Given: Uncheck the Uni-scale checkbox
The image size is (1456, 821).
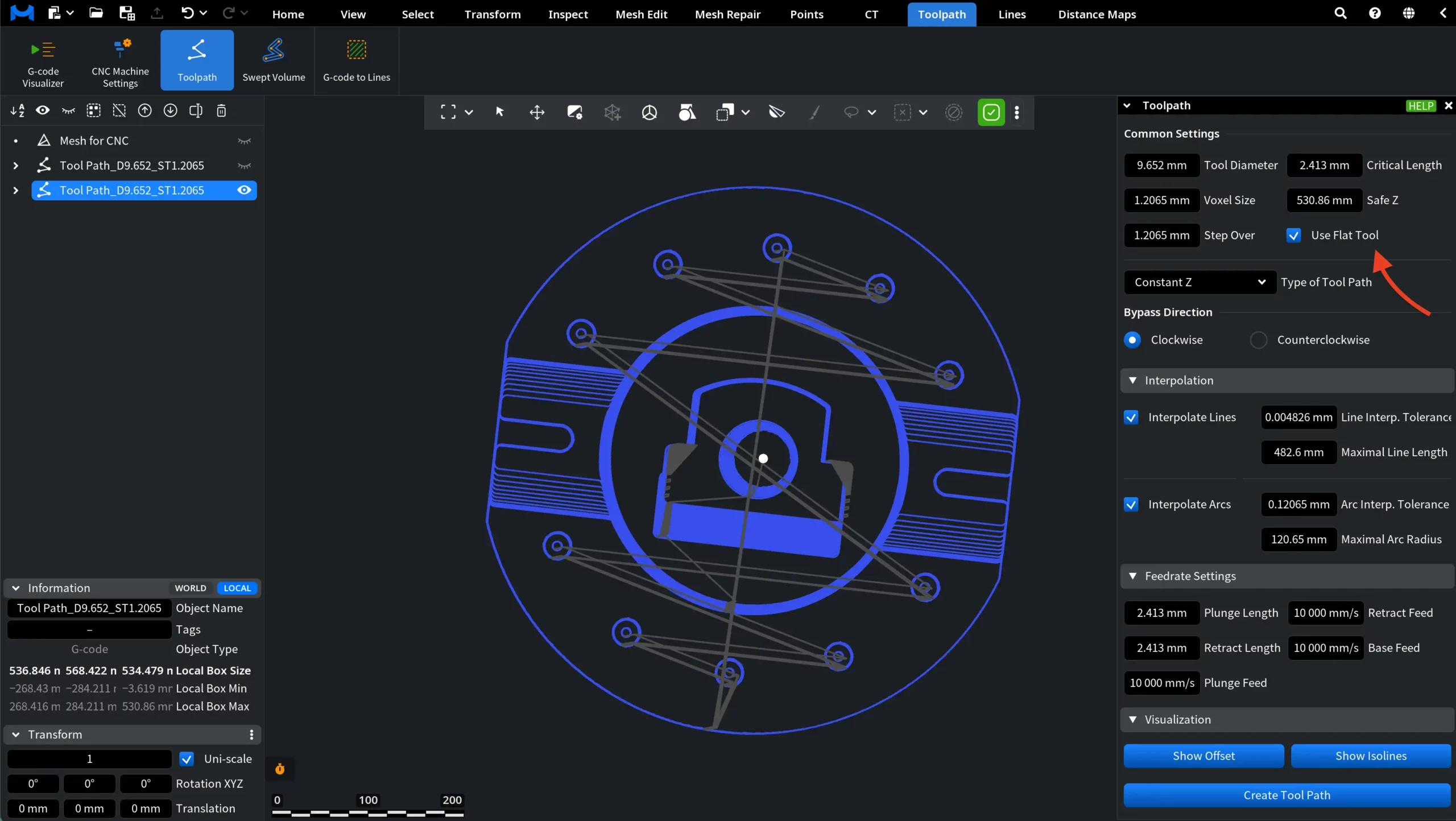Looking at the screenshot, I should (x=187, y=759).
